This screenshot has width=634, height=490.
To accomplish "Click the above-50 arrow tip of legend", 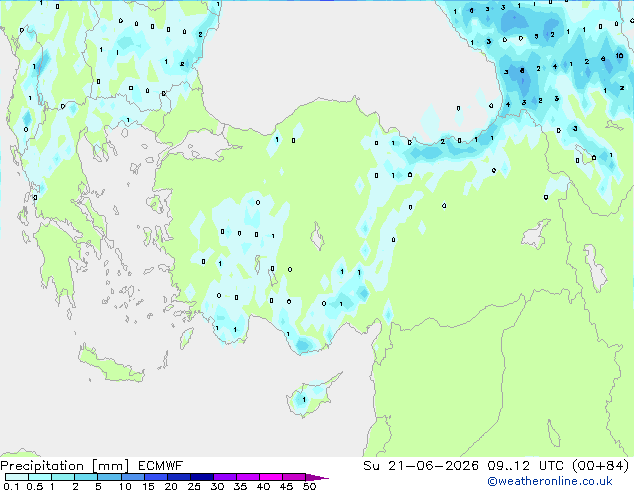I will click(x=317, y=477).
